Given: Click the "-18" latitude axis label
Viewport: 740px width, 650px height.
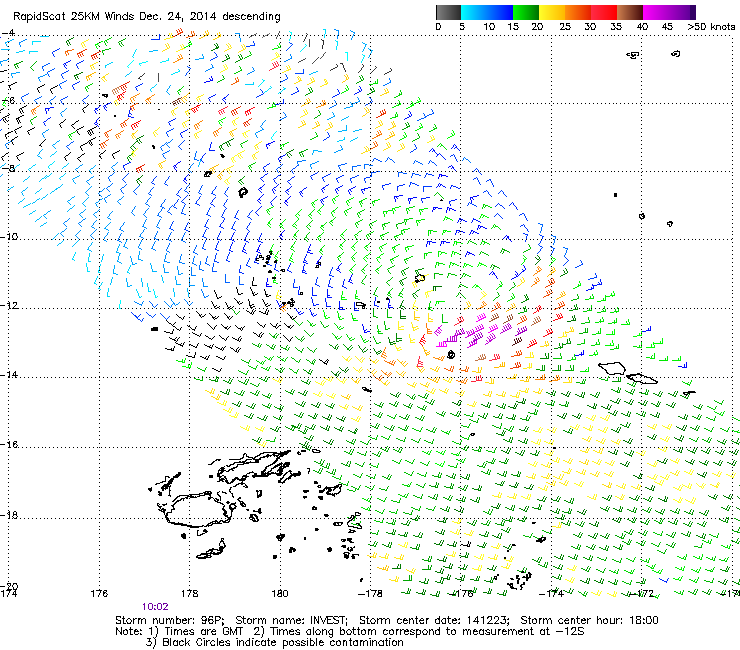Looking at the screenshot, I should tap(9, 515).
